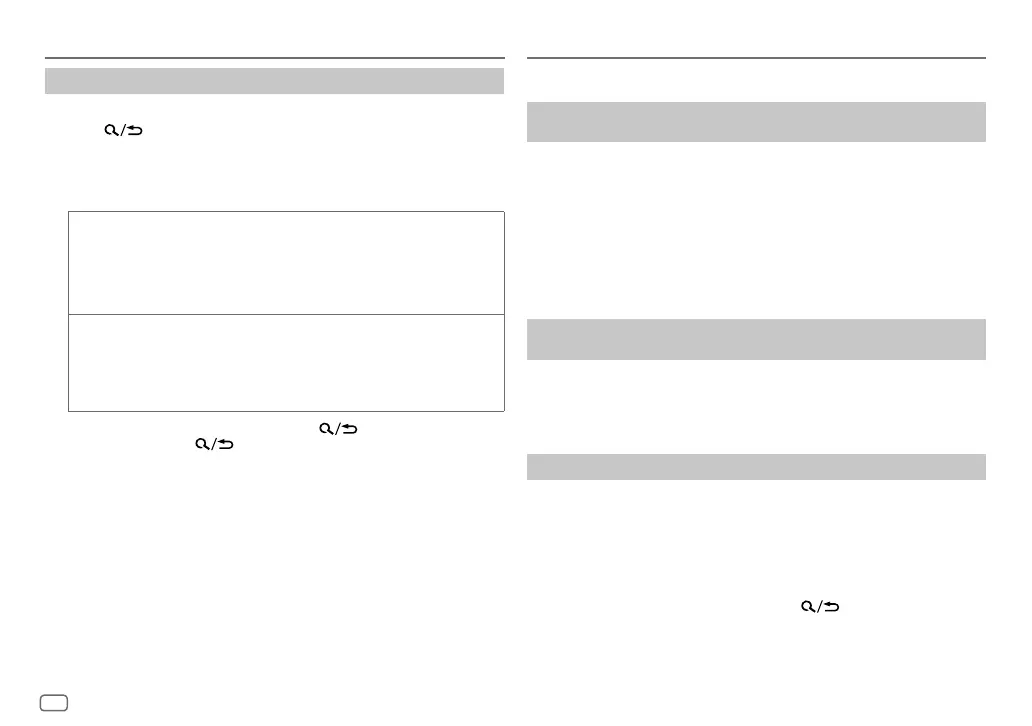Click the horizontal rule above the right column

pyautogui.click(x=756, y=59)
